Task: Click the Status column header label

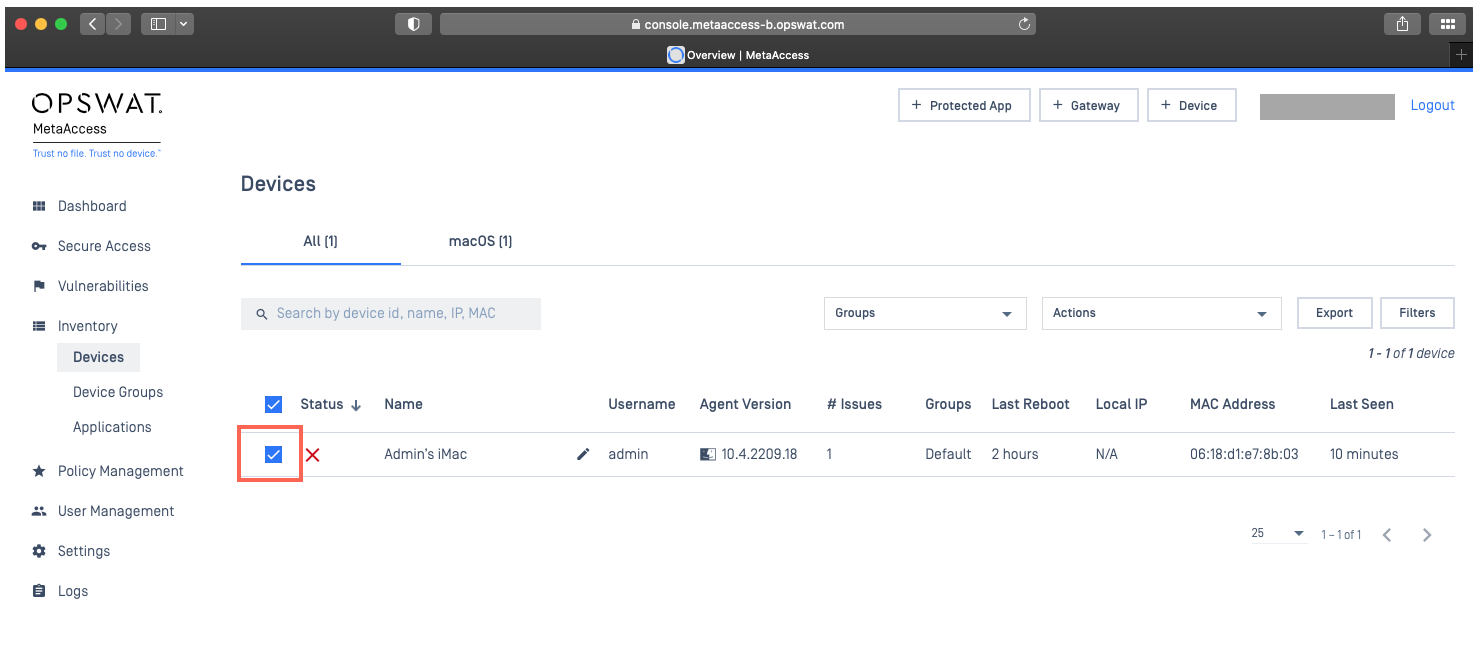Action: coord(321,404)
